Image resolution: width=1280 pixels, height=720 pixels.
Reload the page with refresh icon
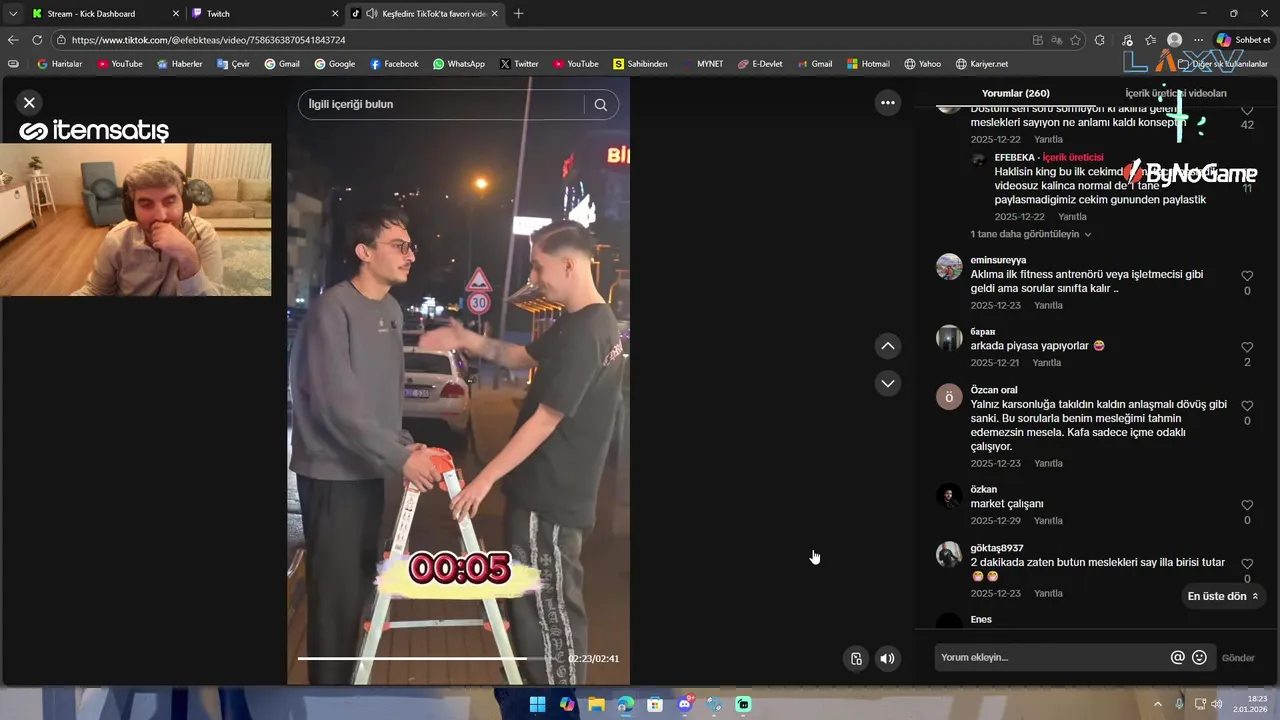37,40
